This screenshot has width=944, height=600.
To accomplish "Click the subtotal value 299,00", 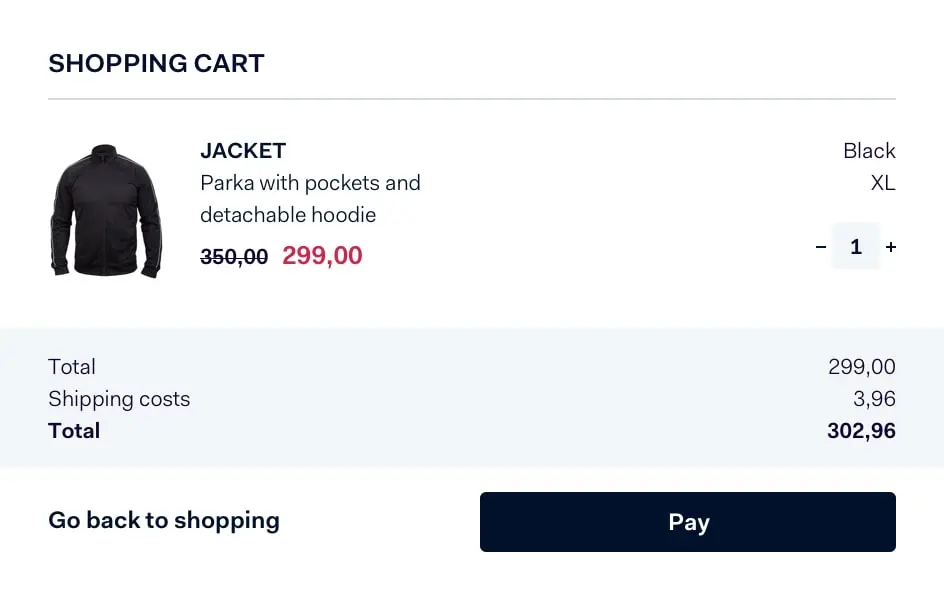I will pos(861,367).
